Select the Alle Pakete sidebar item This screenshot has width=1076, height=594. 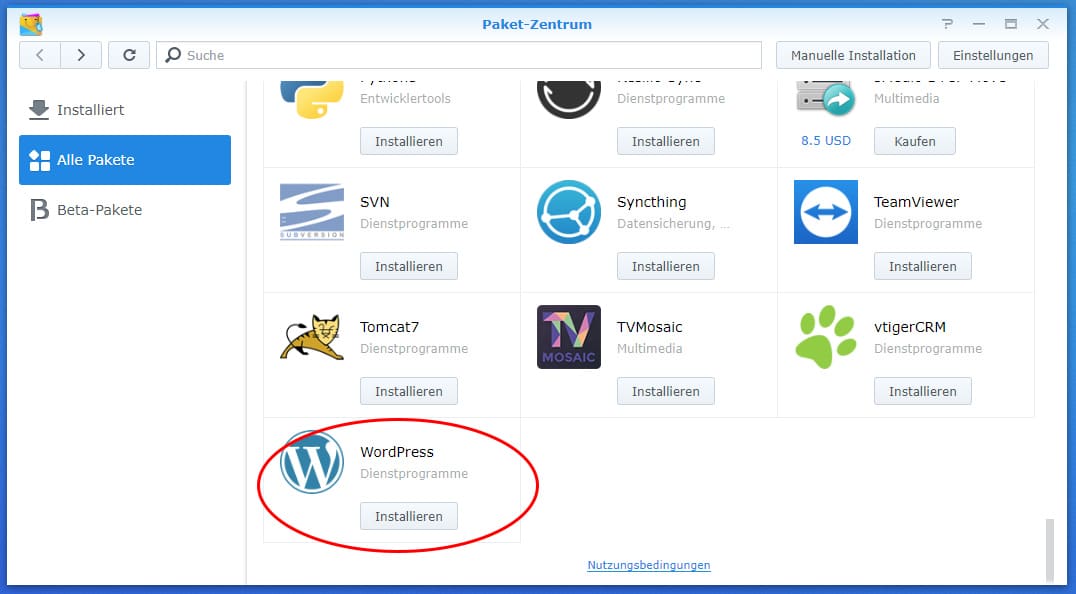tap(125, 160)
